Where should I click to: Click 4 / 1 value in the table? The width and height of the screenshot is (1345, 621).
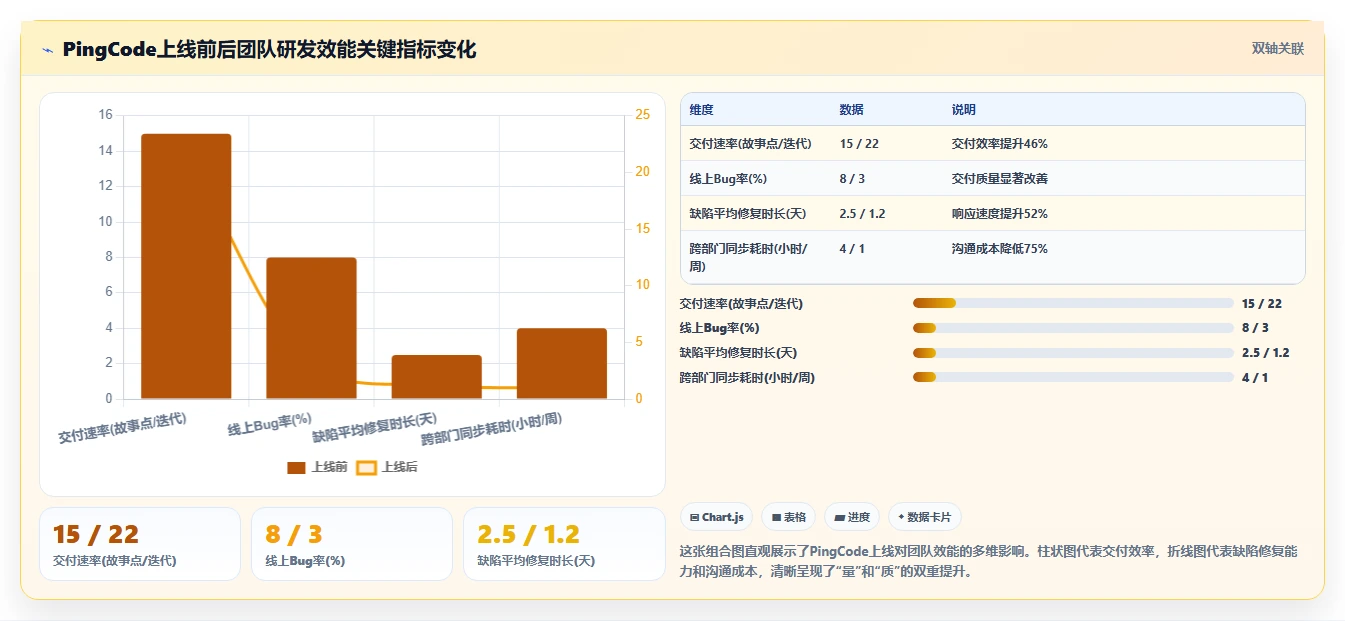(852, 248)
